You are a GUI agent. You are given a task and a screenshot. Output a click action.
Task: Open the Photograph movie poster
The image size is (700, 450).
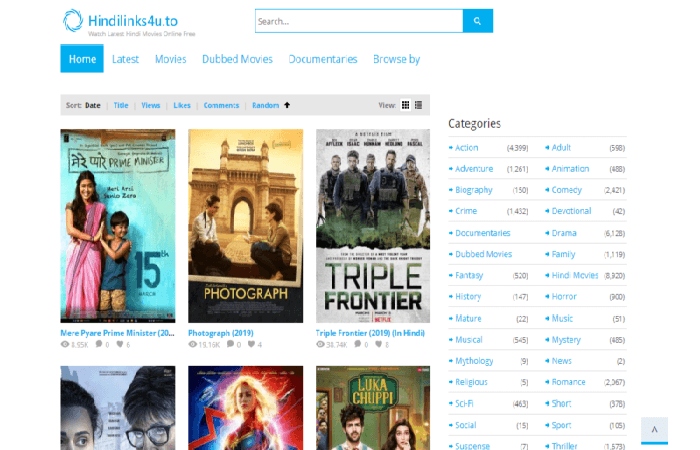(x=246, y=226)
